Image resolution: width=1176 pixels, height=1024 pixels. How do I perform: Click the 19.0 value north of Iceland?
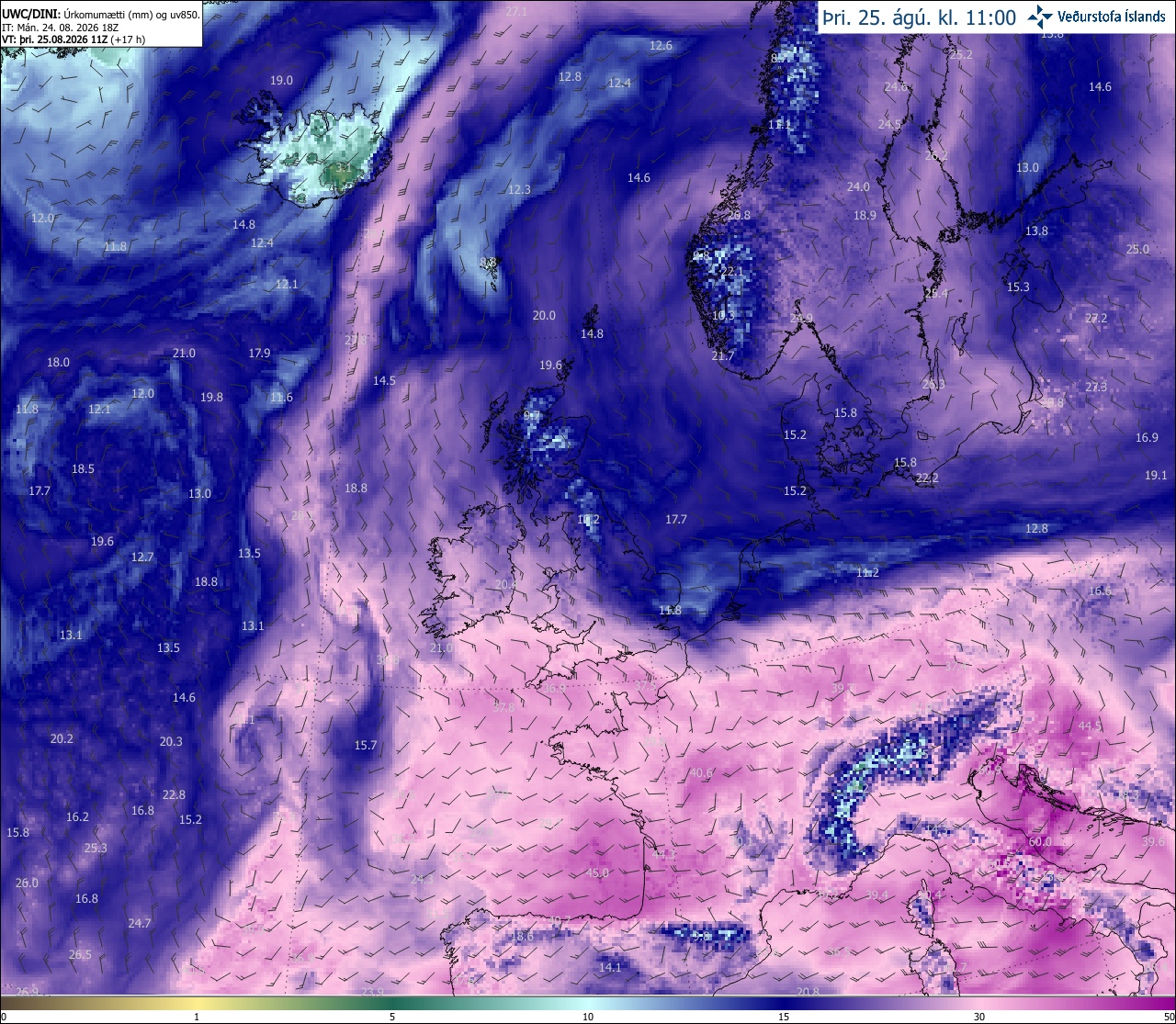[281, 80]
